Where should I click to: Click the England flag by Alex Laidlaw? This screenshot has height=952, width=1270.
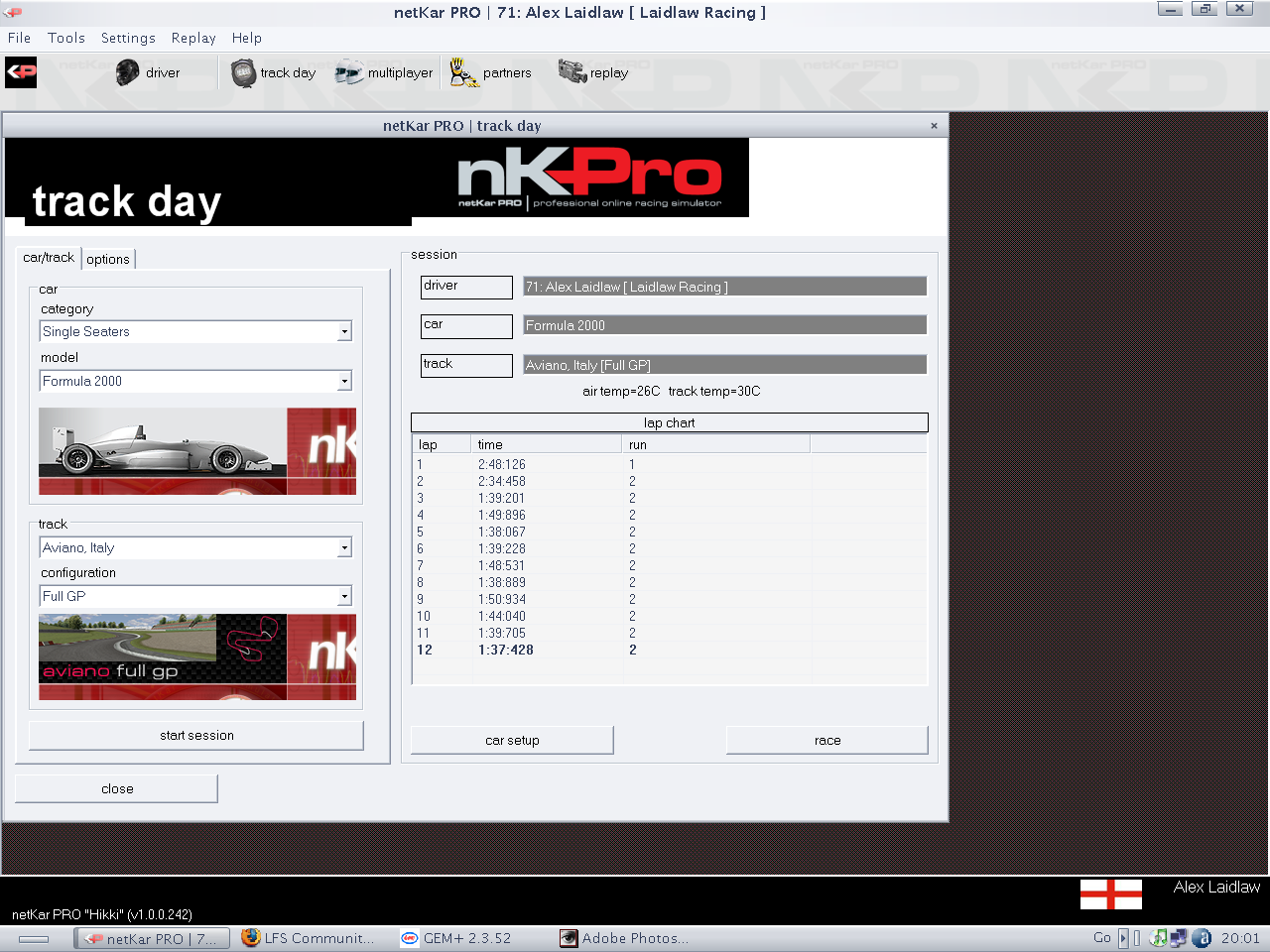click(x=1111, y=893)
